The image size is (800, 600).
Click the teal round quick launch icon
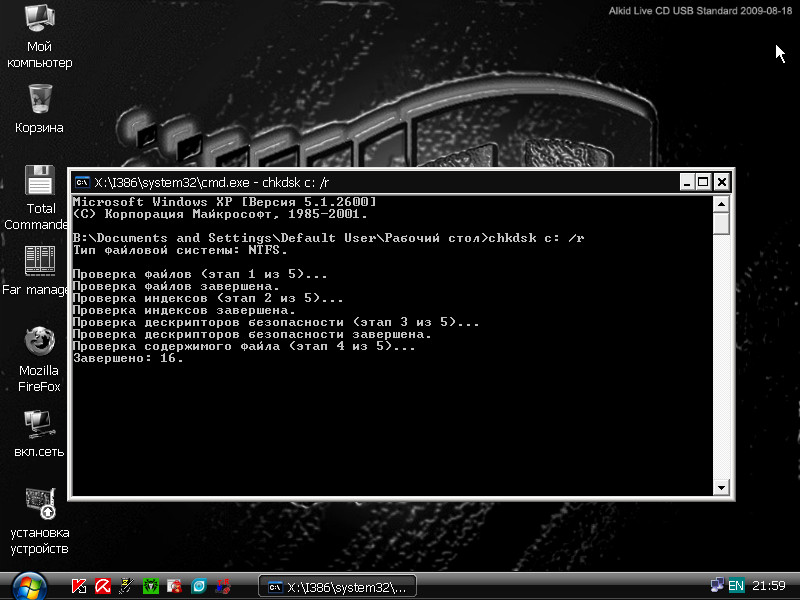(198, 586)
